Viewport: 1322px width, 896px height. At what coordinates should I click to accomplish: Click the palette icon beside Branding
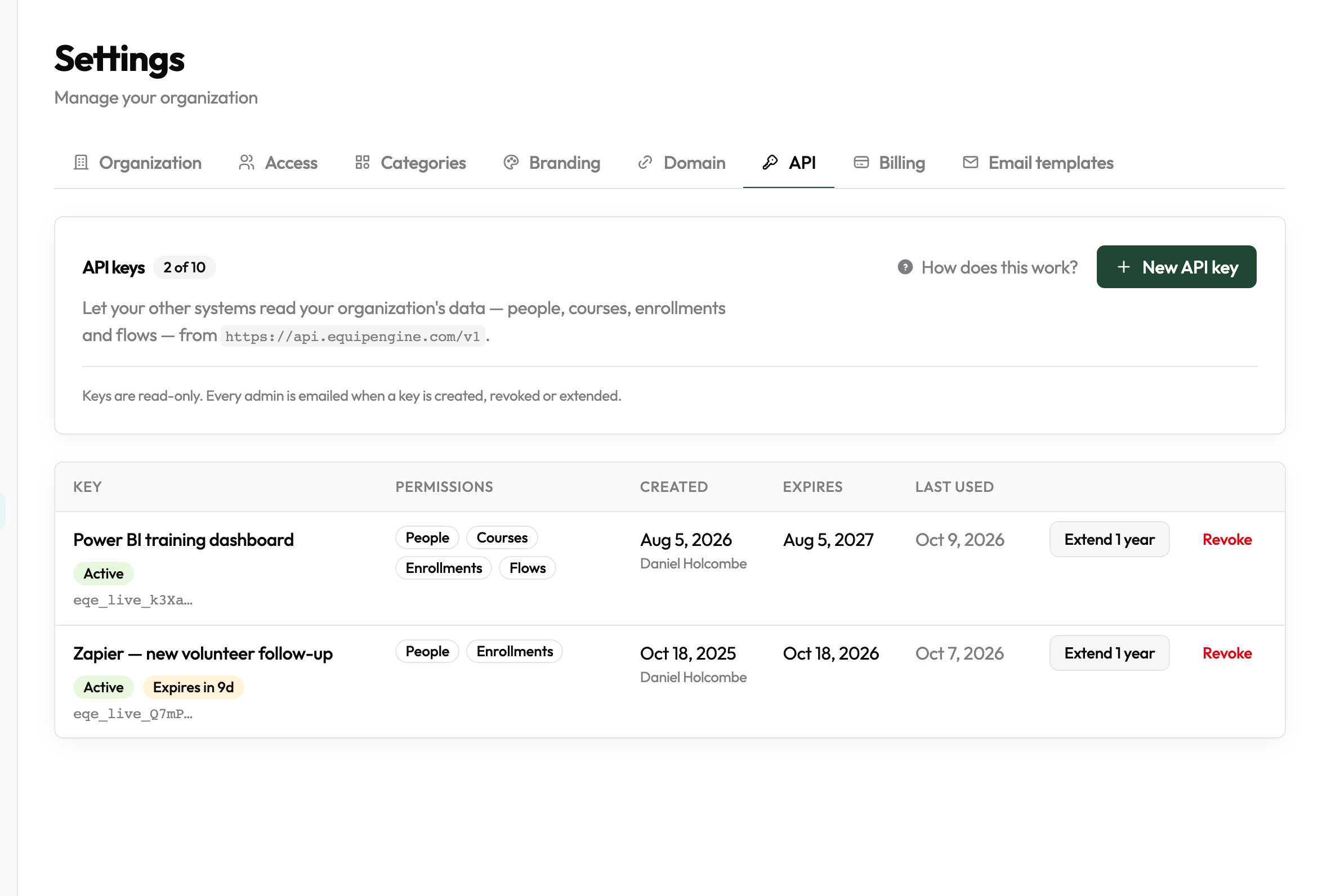(511, 163)
